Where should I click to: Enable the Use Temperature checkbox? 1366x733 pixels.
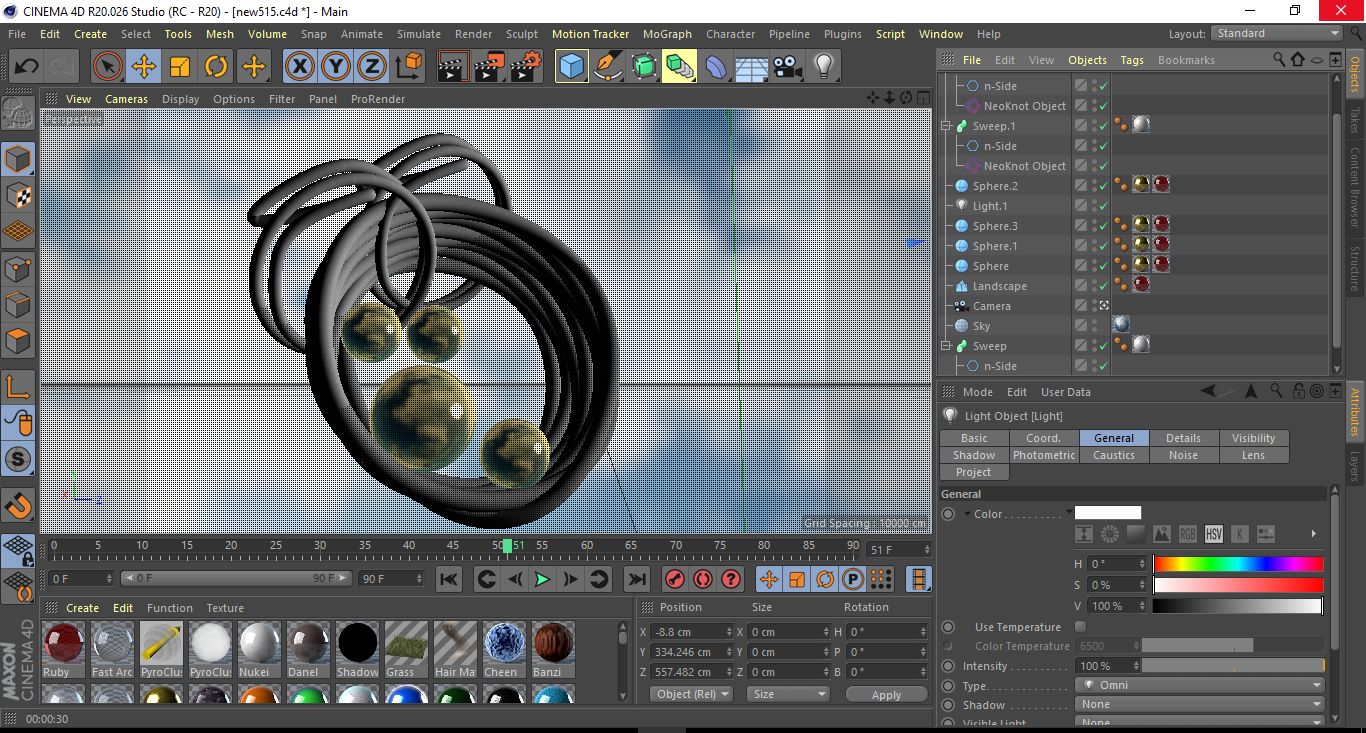(1080, 627)
